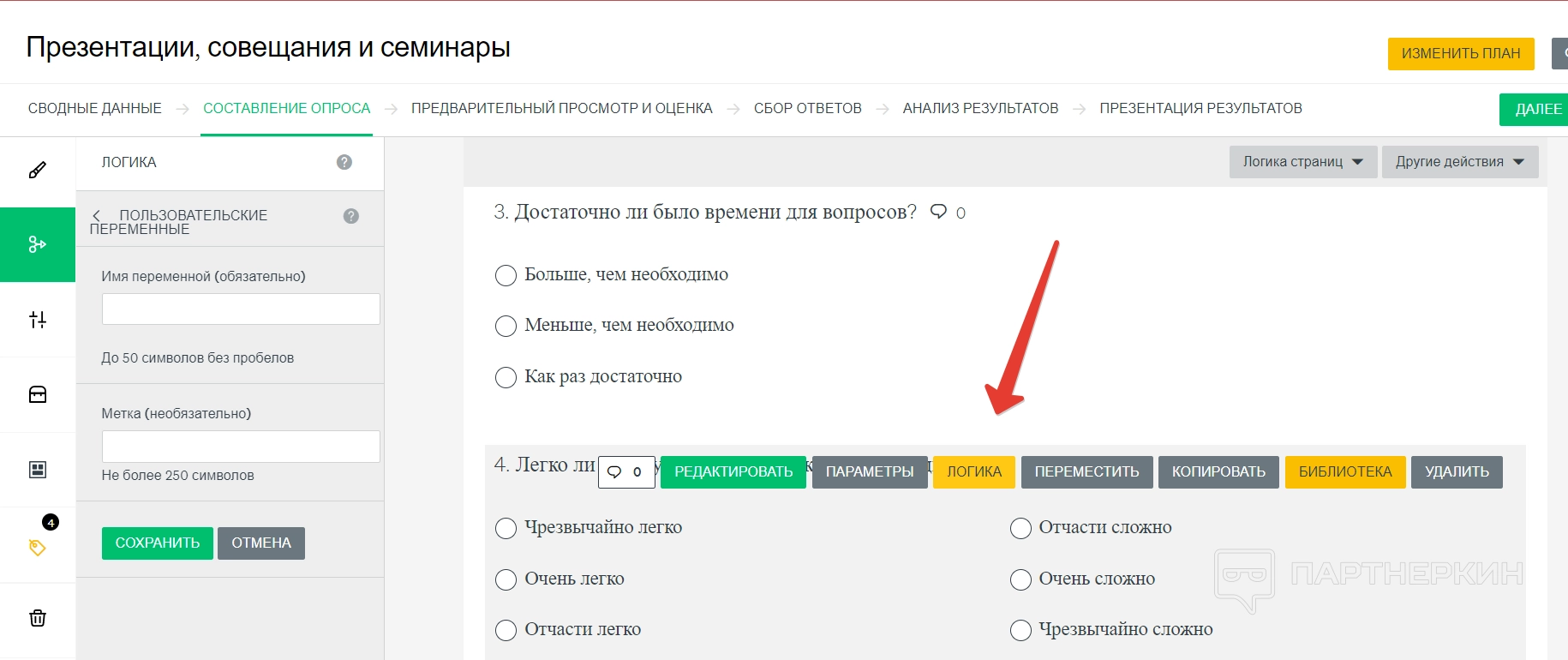Choose "Как раз достаточно" answer

coord(506,377)
